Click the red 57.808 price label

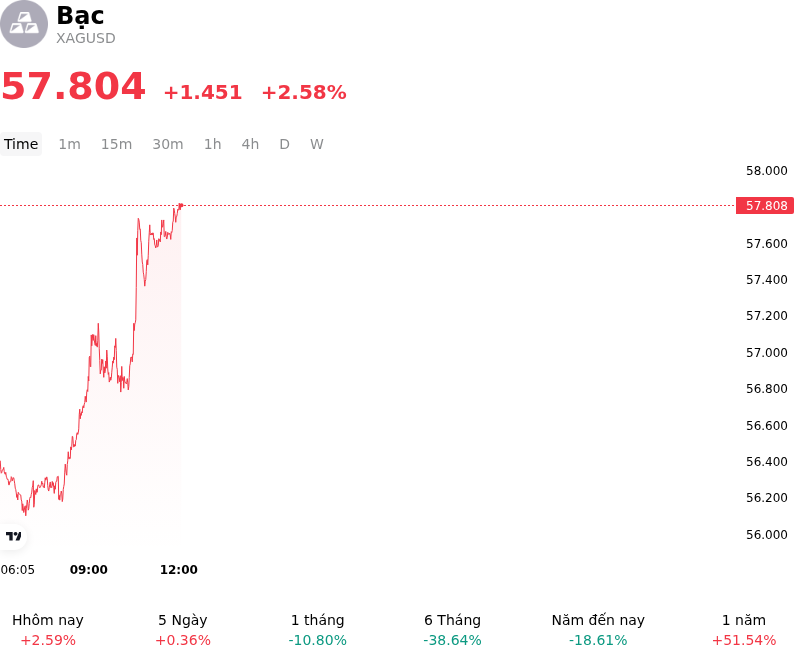point(765,206)
